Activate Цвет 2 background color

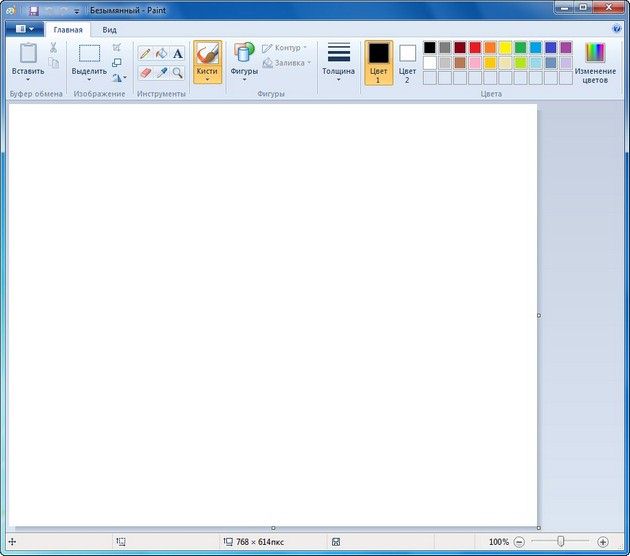[407, 63]
